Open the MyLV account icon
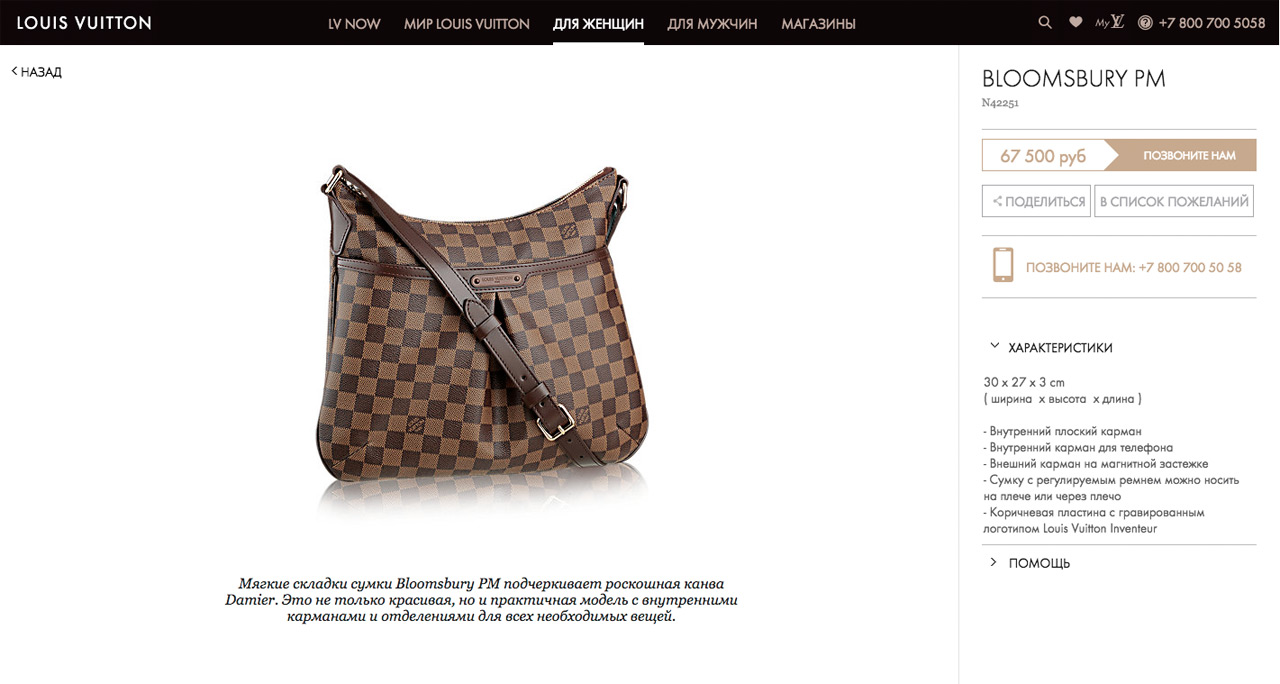Screen dimensions: 1280x684 tap(1110, 22)
